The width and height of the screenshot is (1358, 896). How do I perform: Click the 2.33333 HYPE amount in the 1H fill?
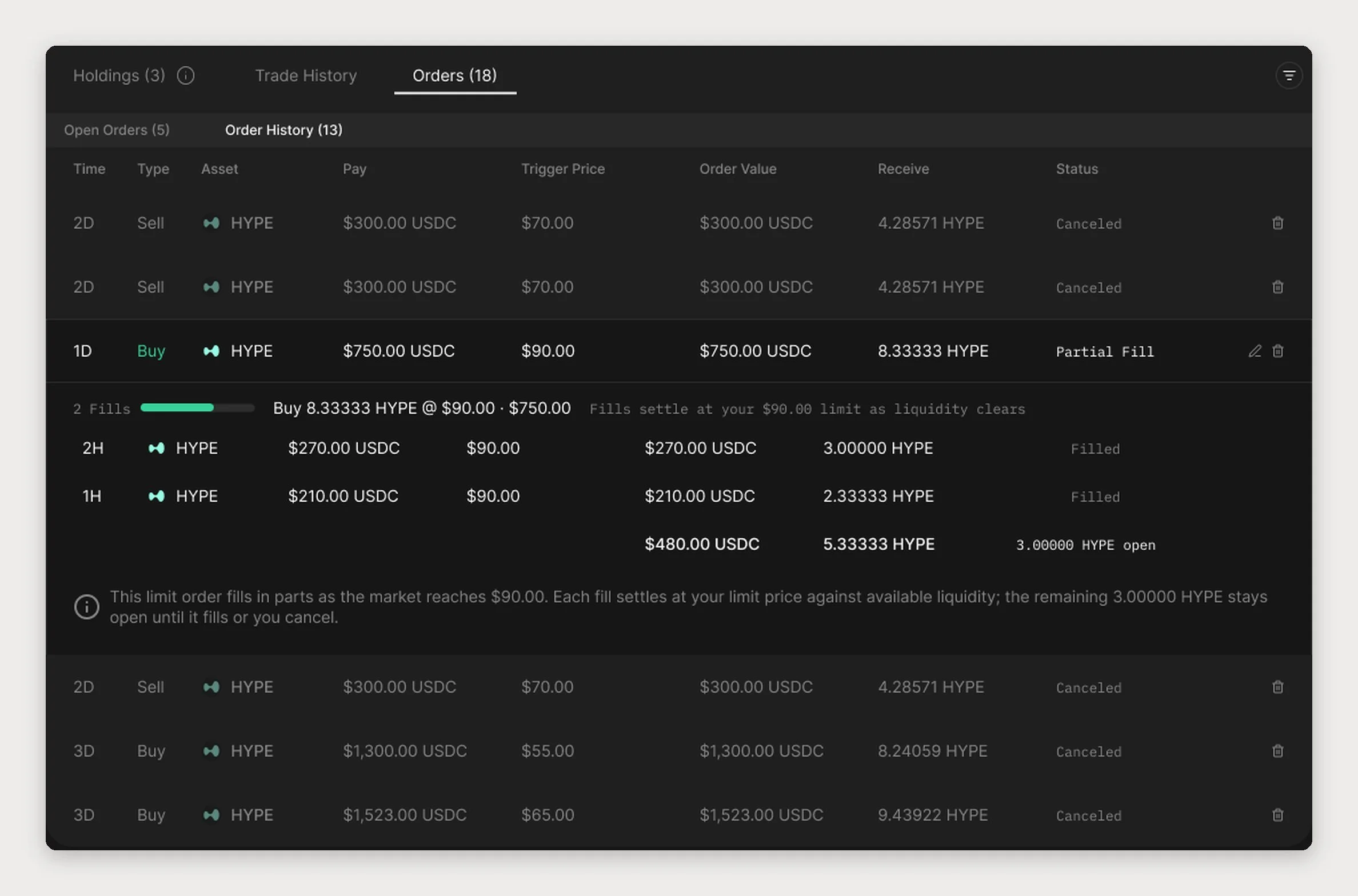point(878,496)
